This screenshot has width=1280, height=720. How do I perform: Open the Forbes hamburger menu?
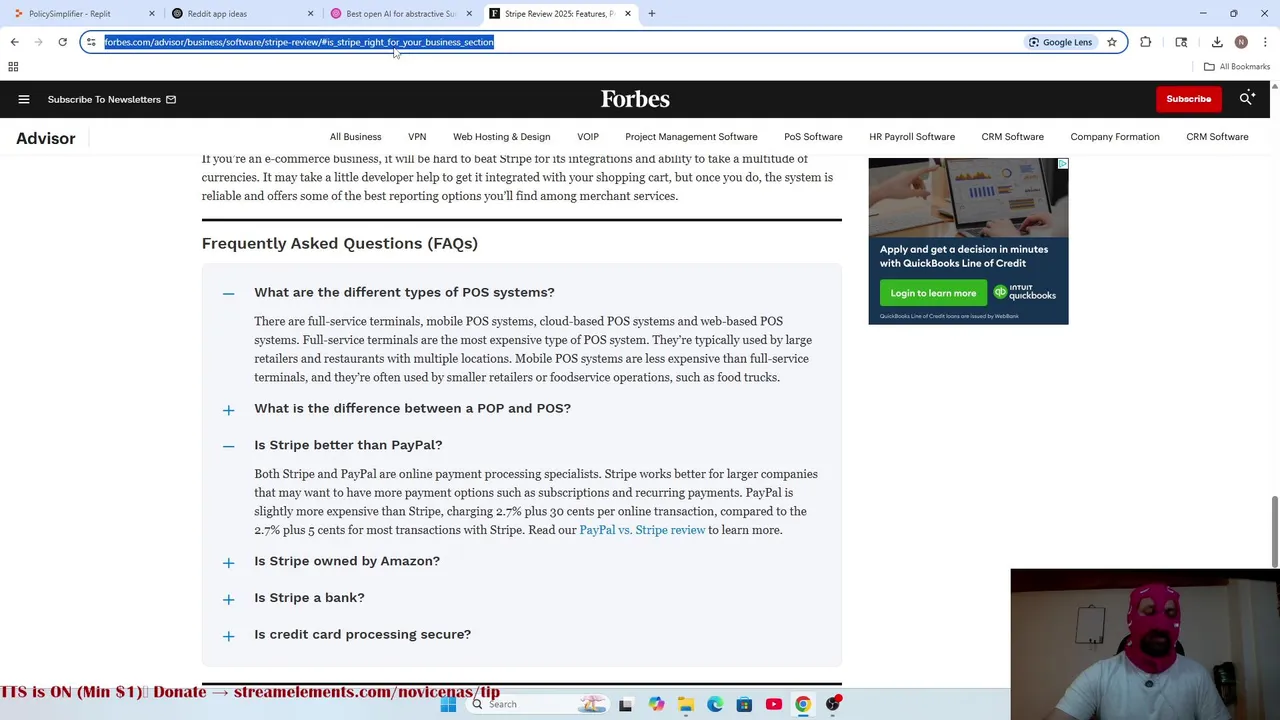(x=24, y=99)
